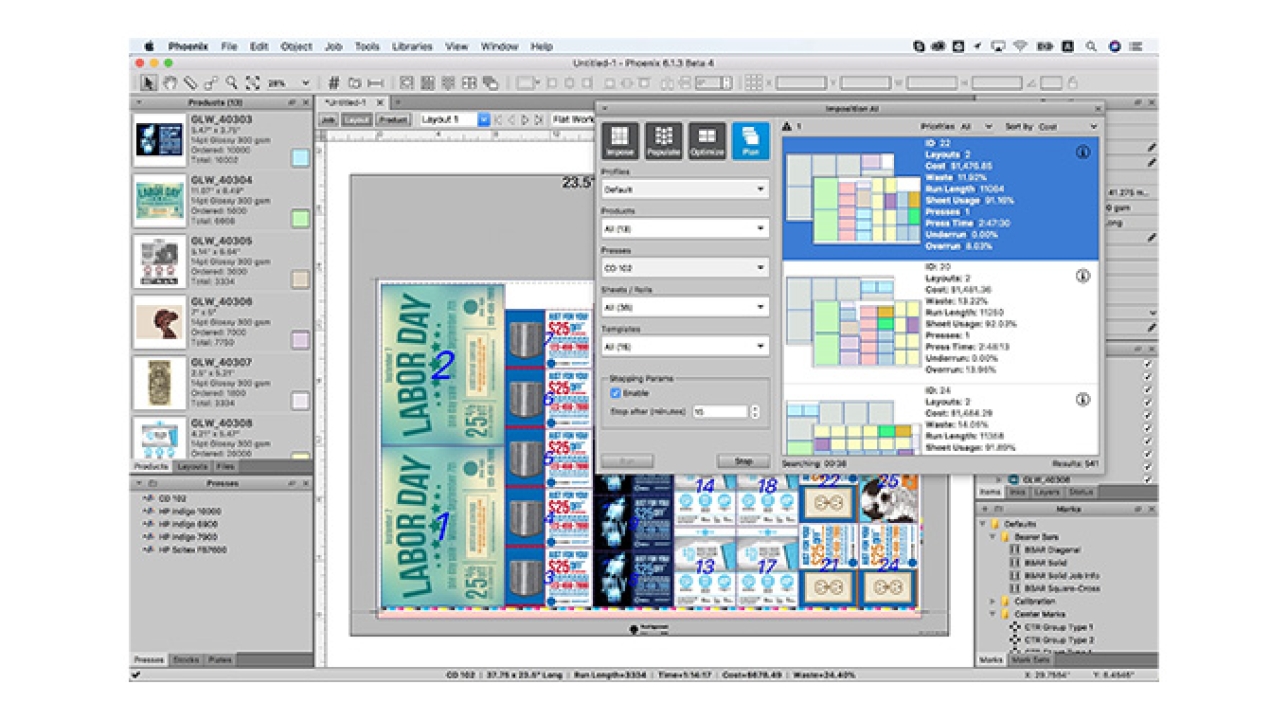Click the CTR Group Type 1 mark icon
1280x720 pixels.
pos(1015,627)
